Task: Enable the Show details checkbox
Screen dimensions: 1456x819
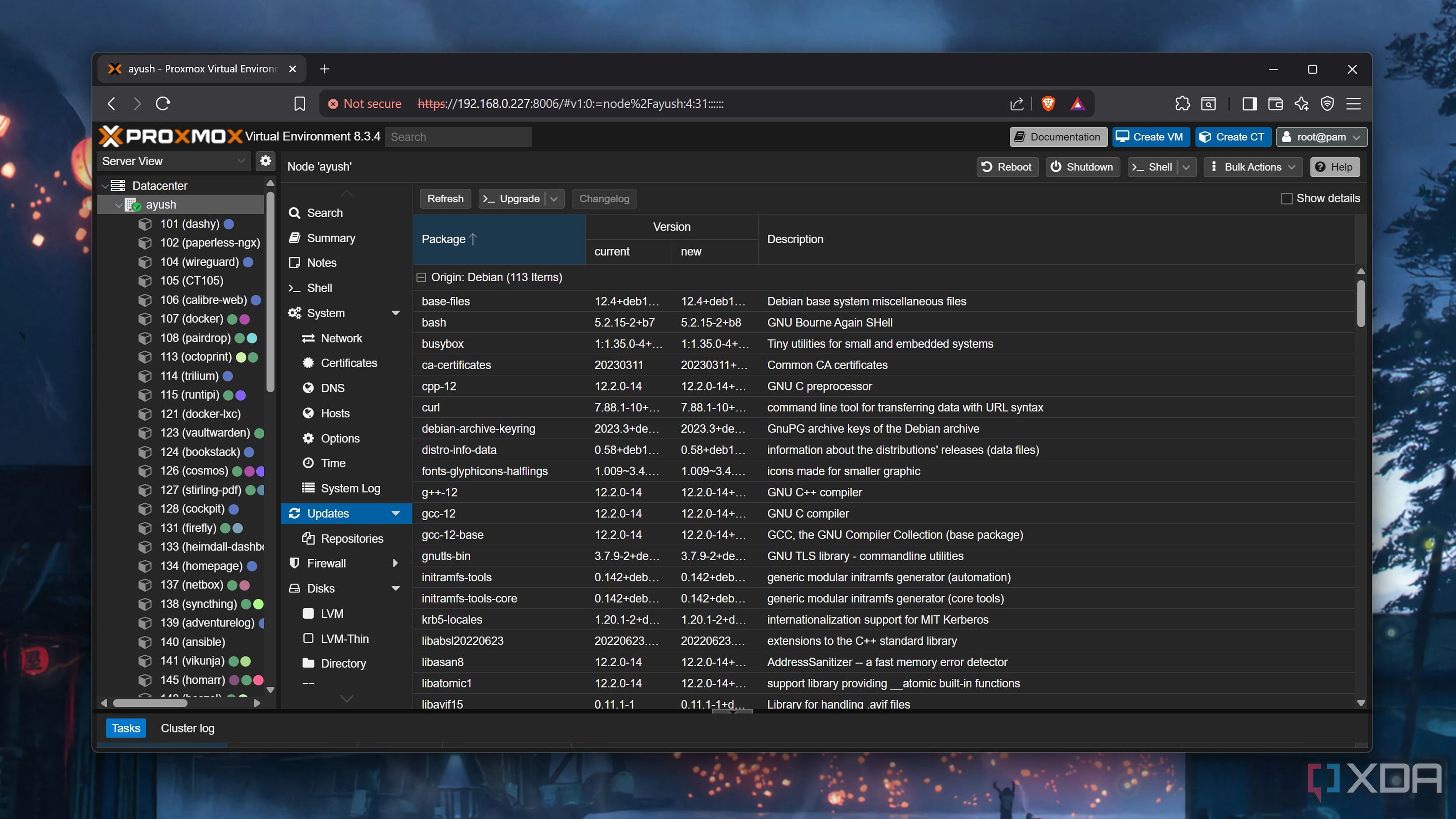Action: point(1287,198)
